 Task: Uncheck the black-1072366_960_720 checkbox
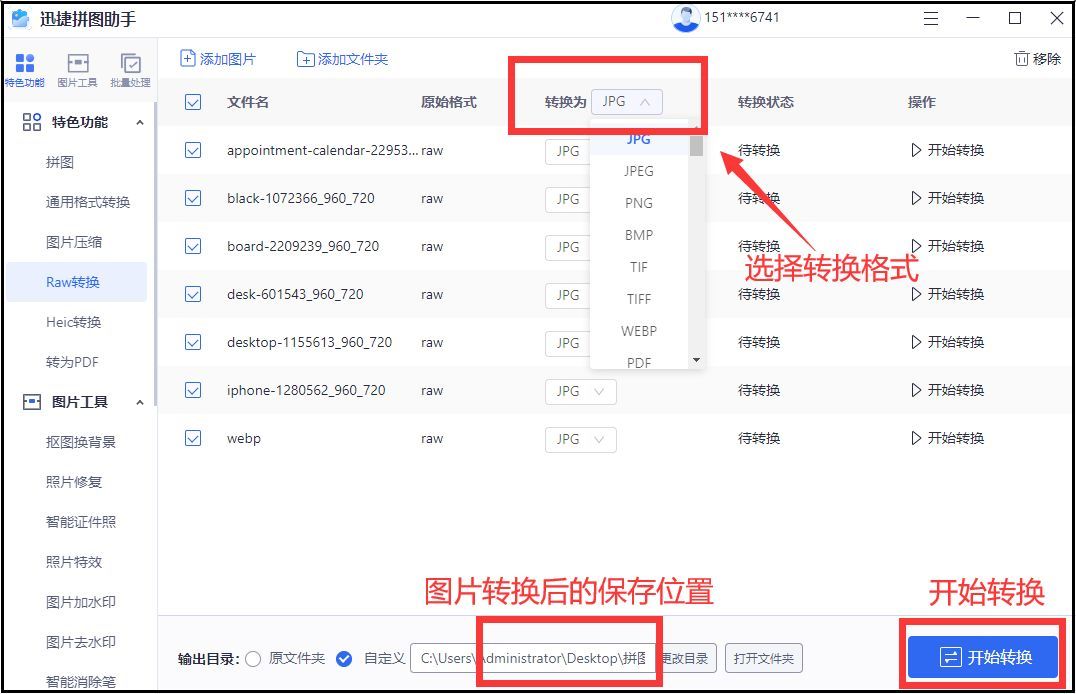tap(193, 198)
